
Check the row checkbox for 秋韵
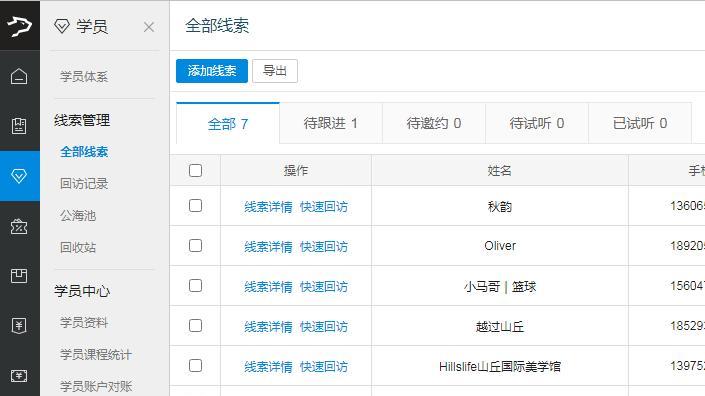click(196, 206)
